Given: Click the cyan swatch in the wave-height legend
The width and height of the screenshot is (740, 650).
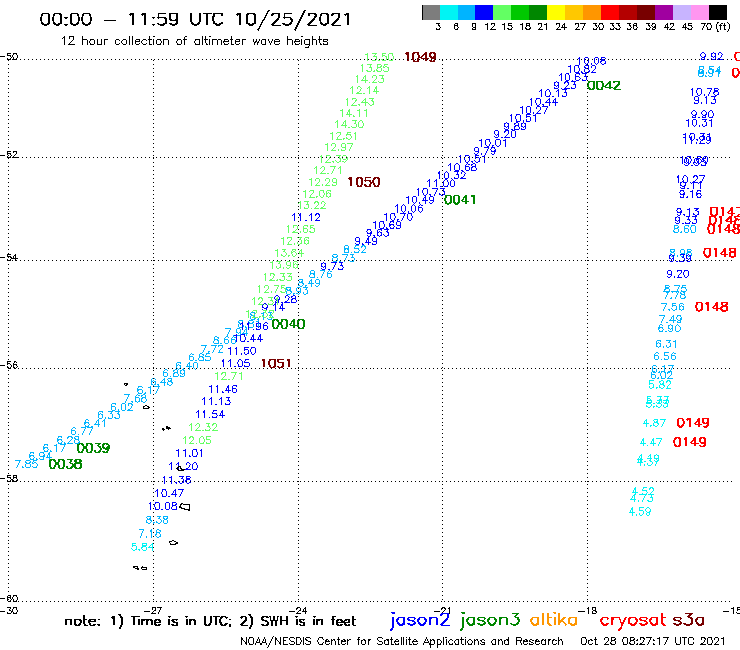Looking at the screenshot, I should [x=449, y=12].
